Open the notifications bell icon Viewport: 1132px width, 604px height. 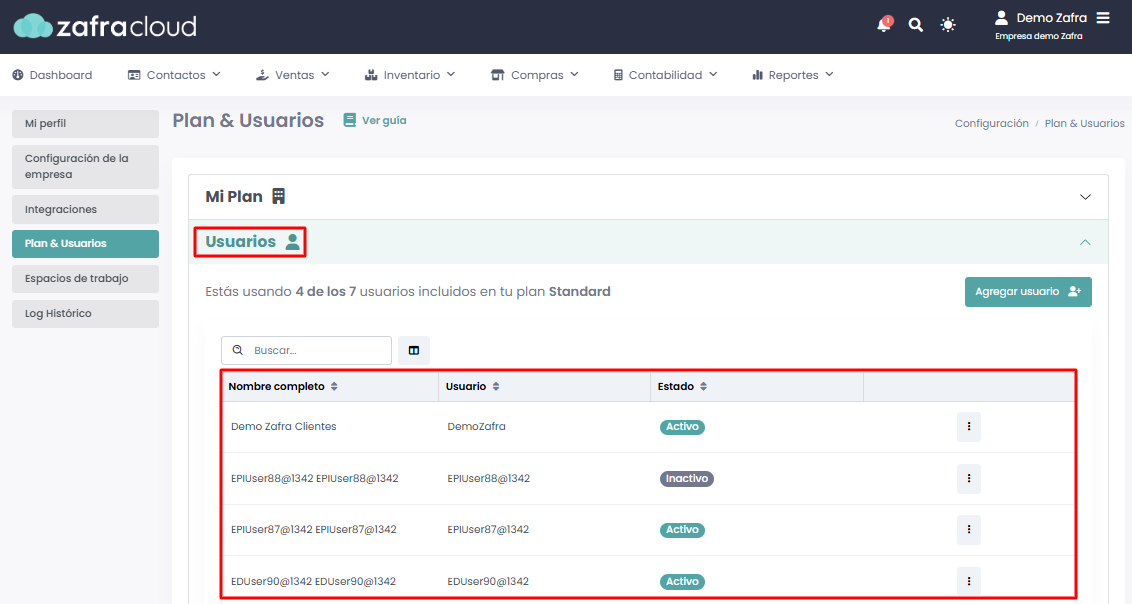point(883,25)
